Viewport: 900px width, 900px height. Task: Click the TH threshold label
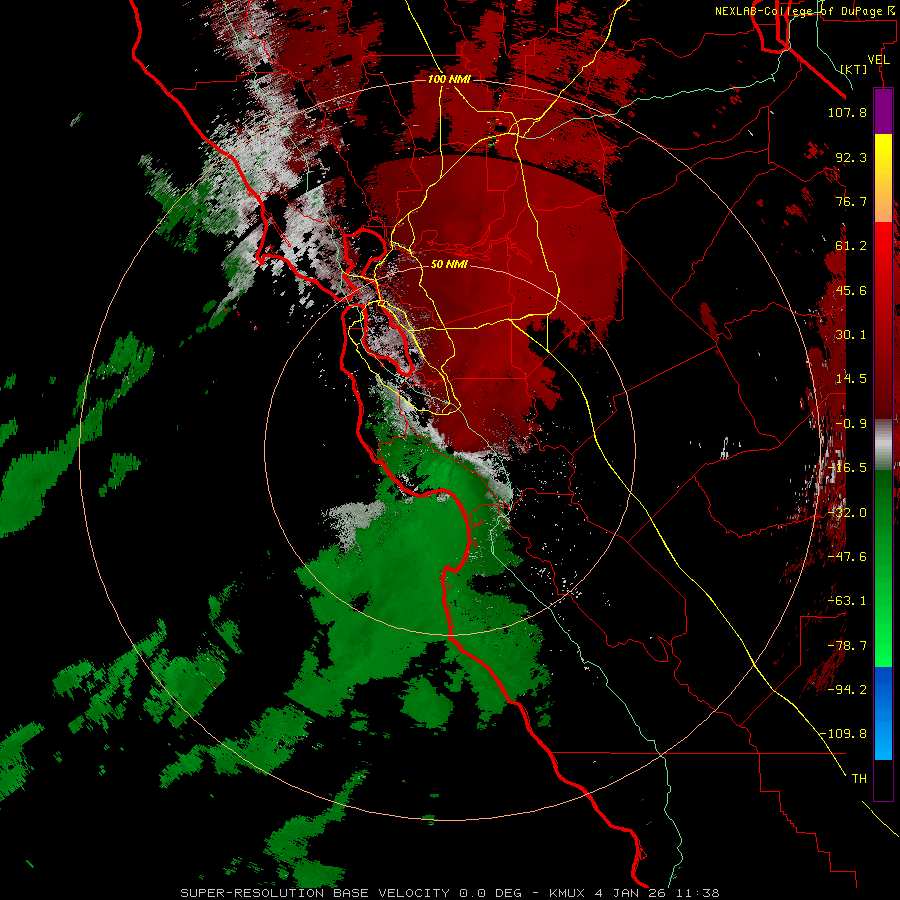859,779
